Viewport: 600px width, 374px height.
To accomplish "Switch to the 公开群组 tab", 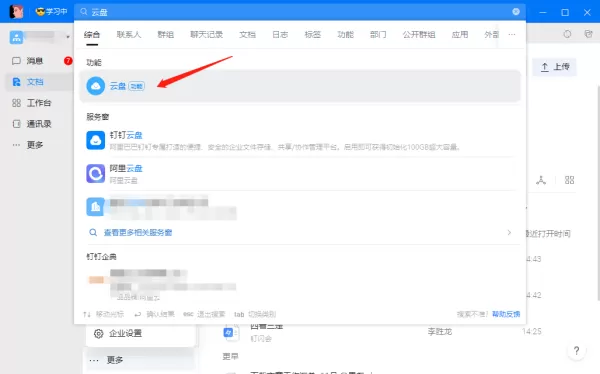I will point(419,35).
